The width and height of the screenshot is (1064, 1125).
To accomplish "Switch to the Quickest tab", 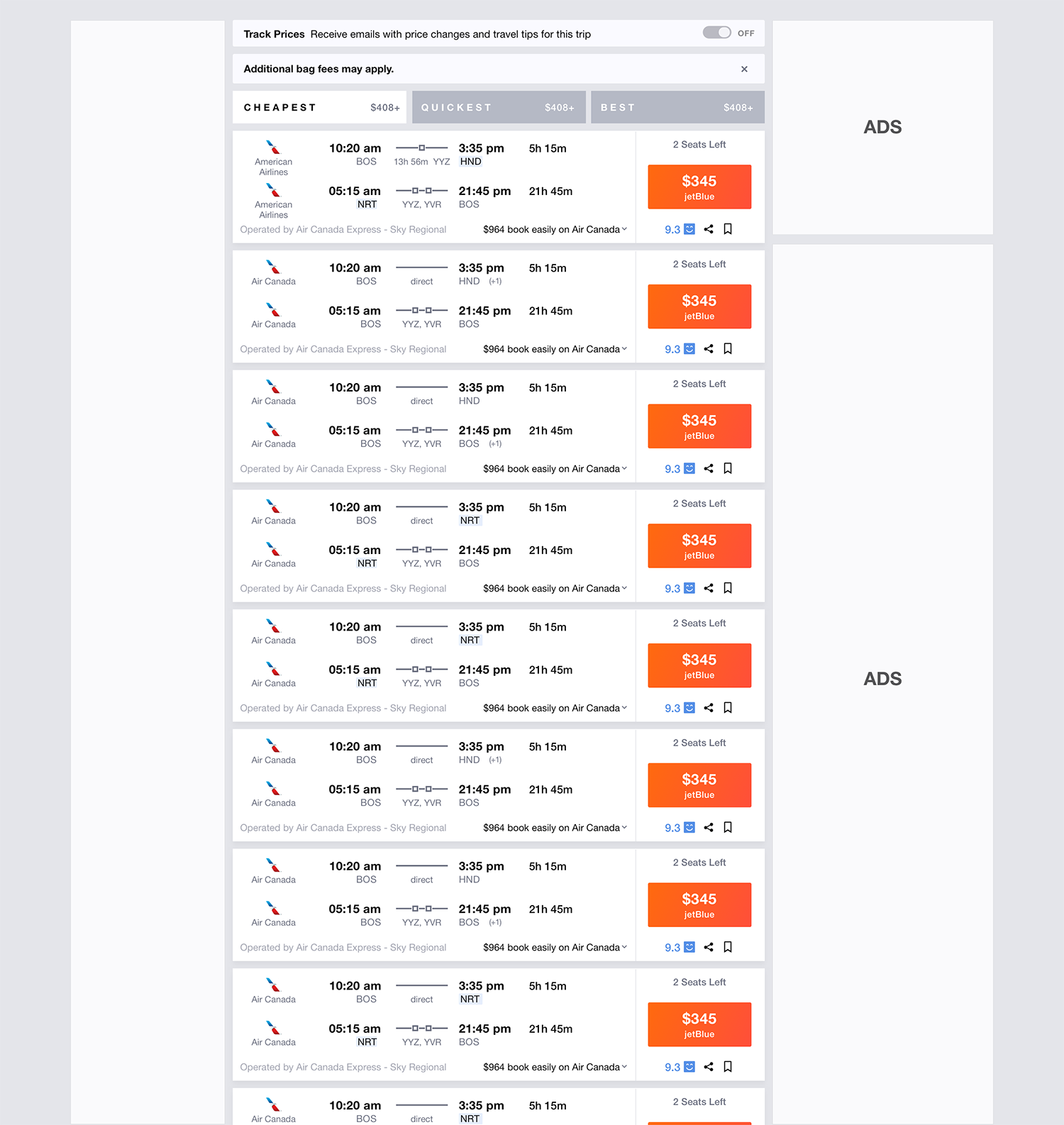I will coord(499,107).
